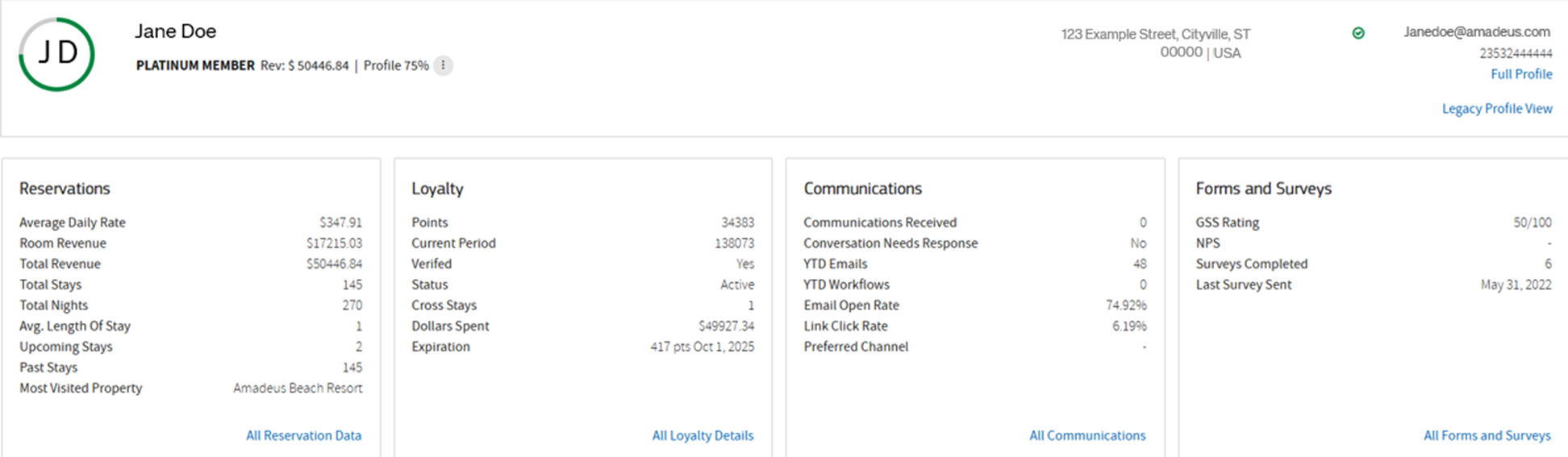Click the Amadeus Beach Resort property value
The image size is (1568, 457).
click(x=298, y=388)
